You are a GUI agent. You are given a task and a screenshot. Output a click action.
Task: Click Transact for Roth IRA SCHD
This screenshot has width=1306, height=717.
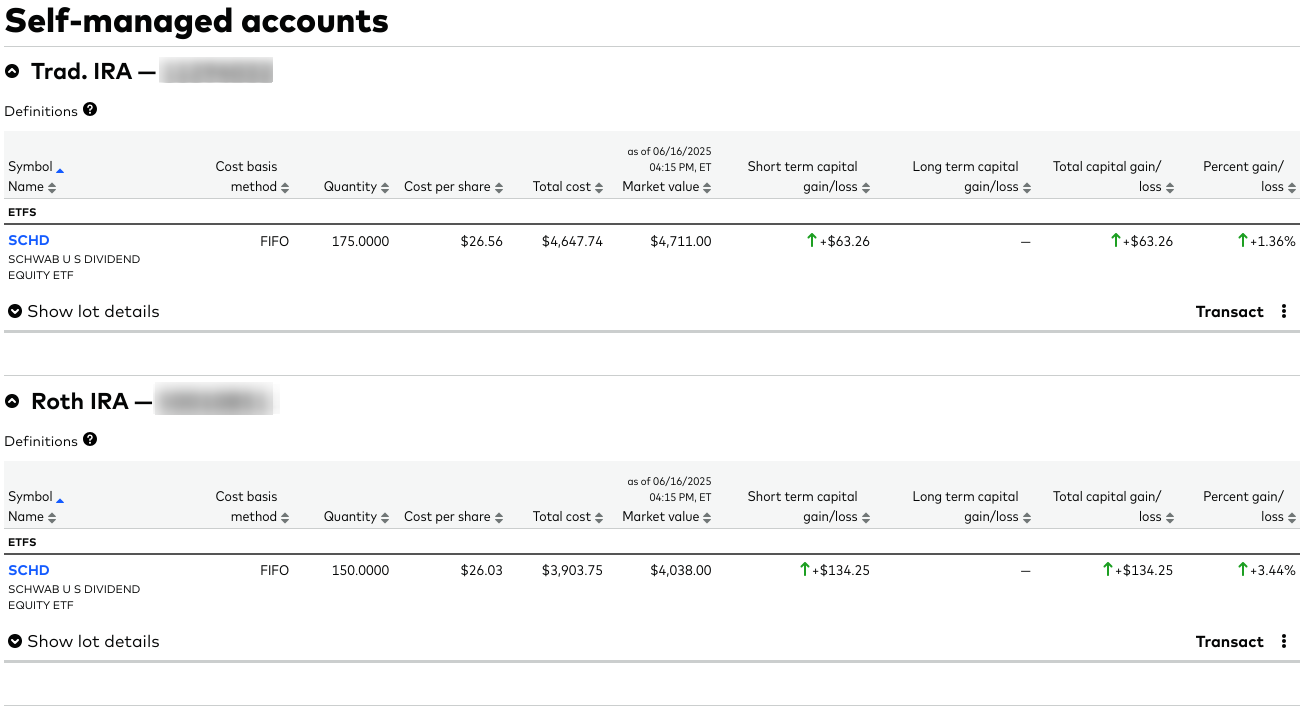pyautogui.click(x=1230, y=642)
